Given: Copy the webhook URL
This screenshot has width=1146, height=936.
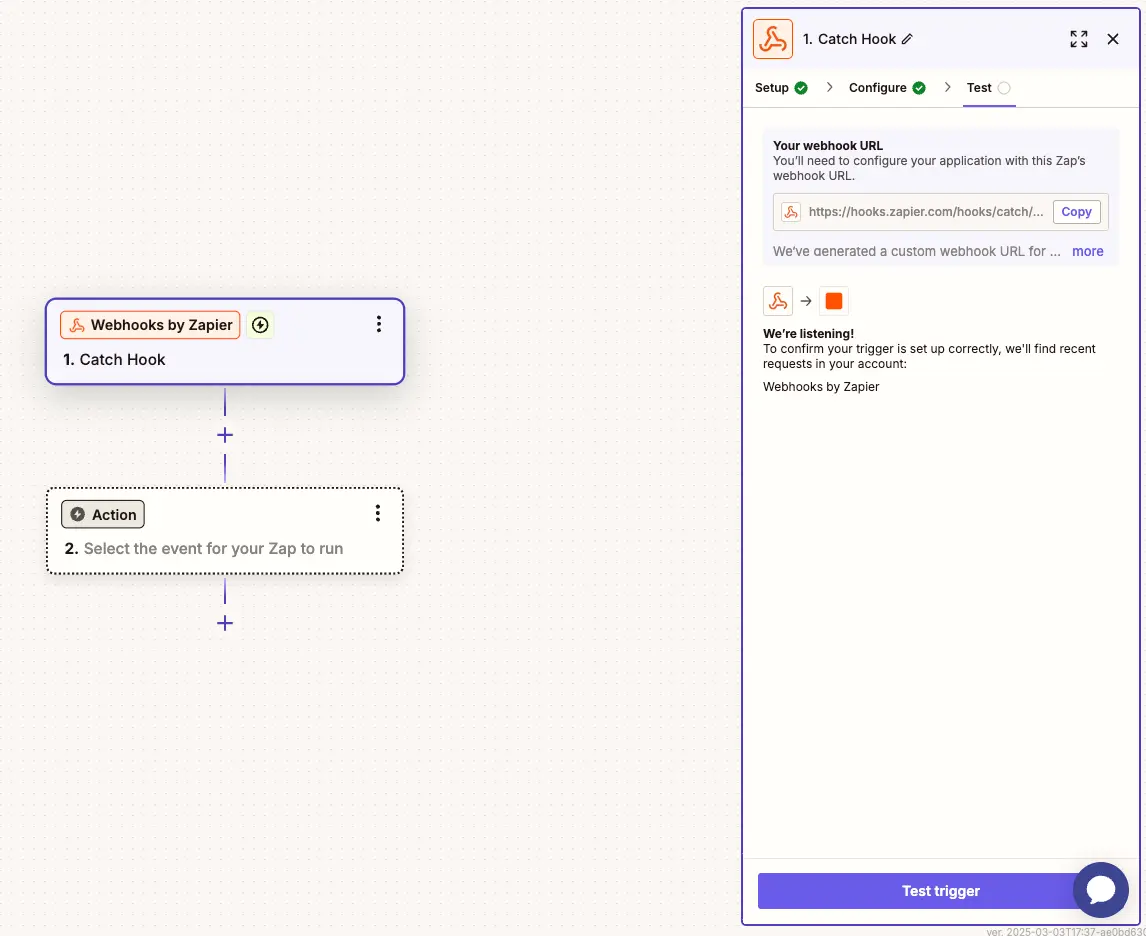Looking at the screenshot, I should point(1076,212).
